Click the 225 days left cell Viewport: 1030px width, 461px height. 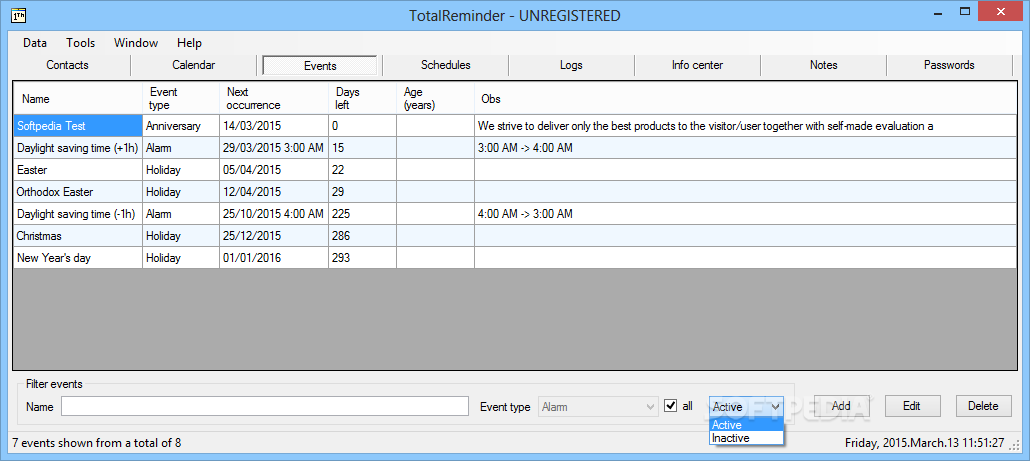363,214
